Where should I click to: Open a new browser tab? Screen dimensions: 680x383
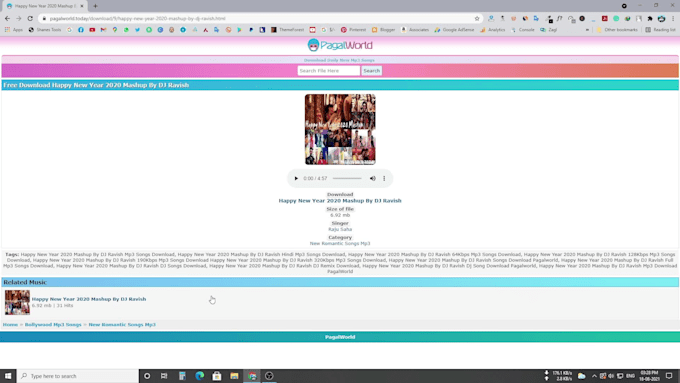pos(95,6)
